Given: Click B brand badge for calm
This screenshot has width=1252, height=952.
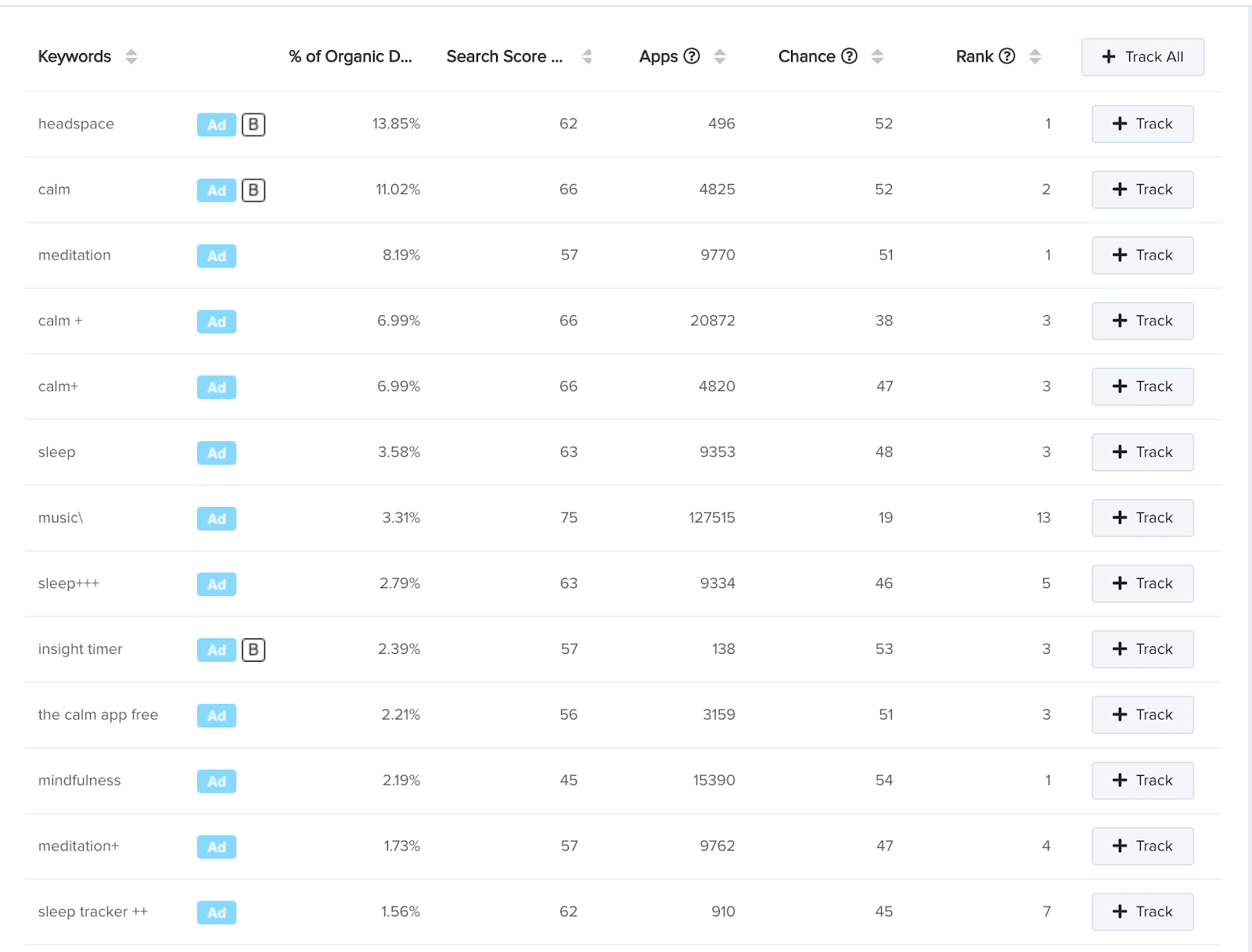Looking at the screenshot, I should pyautogui.click(x=254, y=190).
